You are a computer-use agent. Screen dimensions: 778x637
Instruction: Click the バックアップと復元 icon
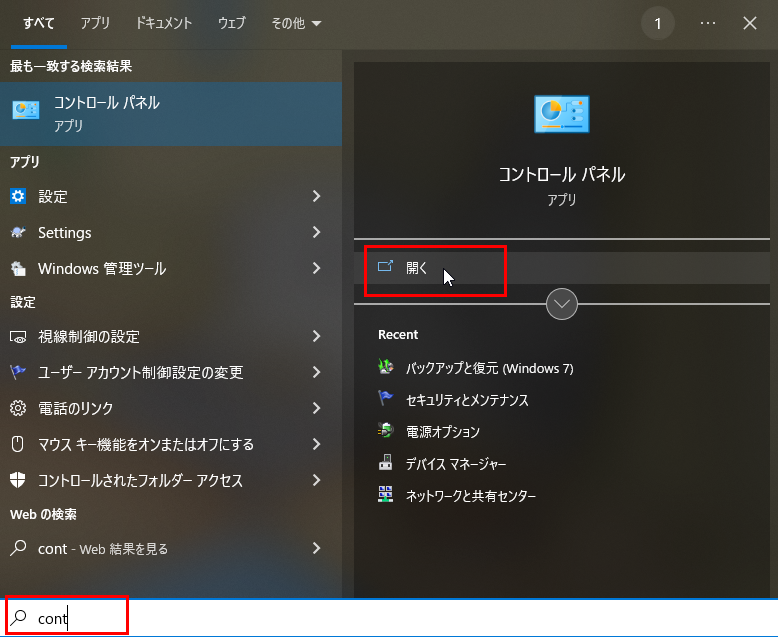click(386, 367)
